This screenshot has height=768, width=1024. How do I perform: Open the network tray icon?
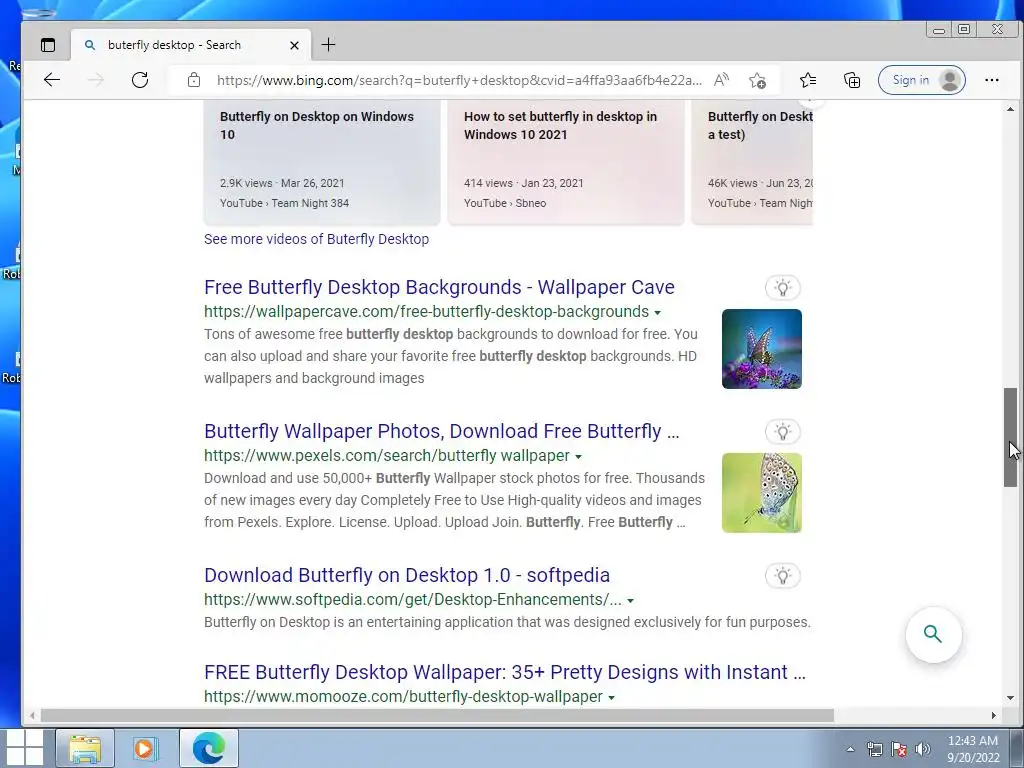(874, 749)
